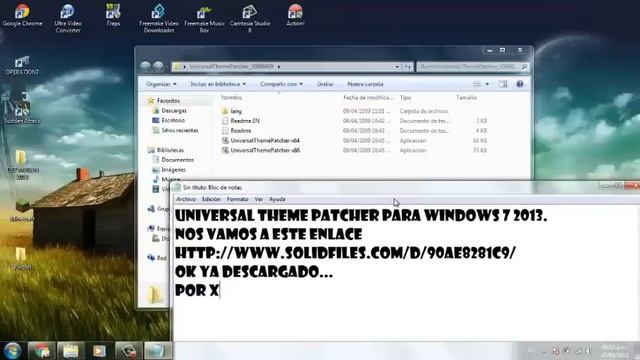The image size is (640, 360).
Task: Open the Google Chrome desktop shortcut
Action: (x=22, y=16)
